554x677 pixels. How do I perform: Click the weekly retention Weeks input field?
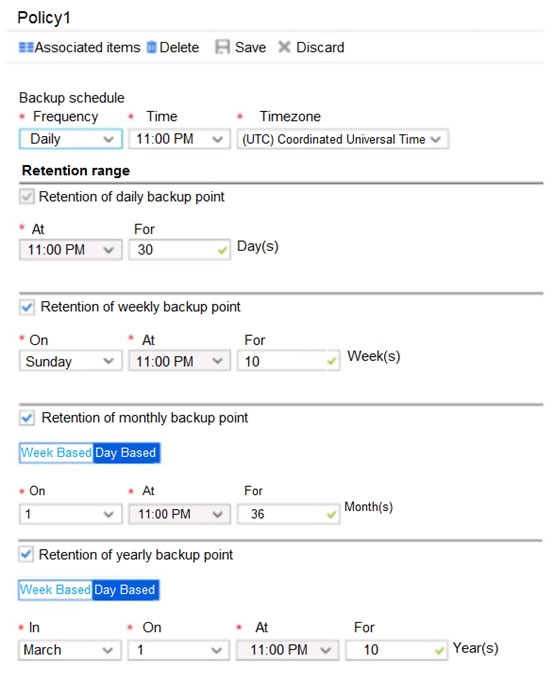(x=288, y=361)
